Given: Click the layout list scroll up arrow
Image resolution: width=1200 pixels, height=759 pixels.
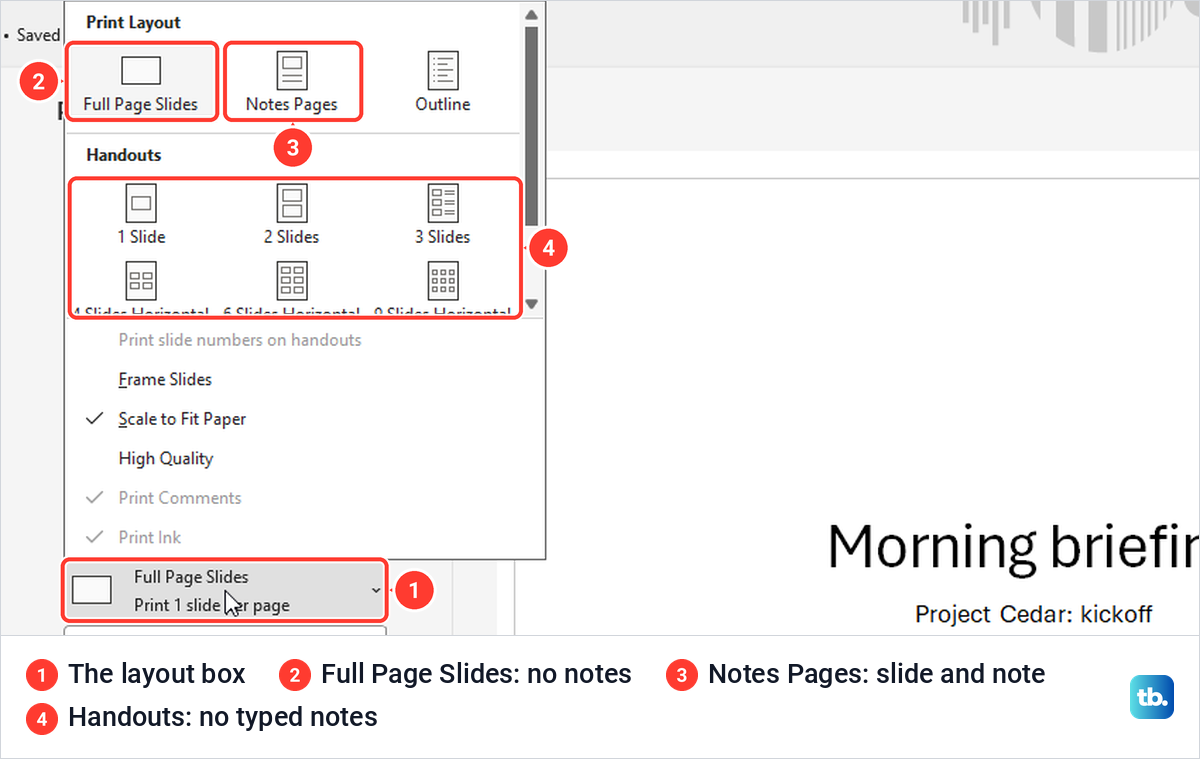Looking at the screenshot, I should tap(532, 14).
